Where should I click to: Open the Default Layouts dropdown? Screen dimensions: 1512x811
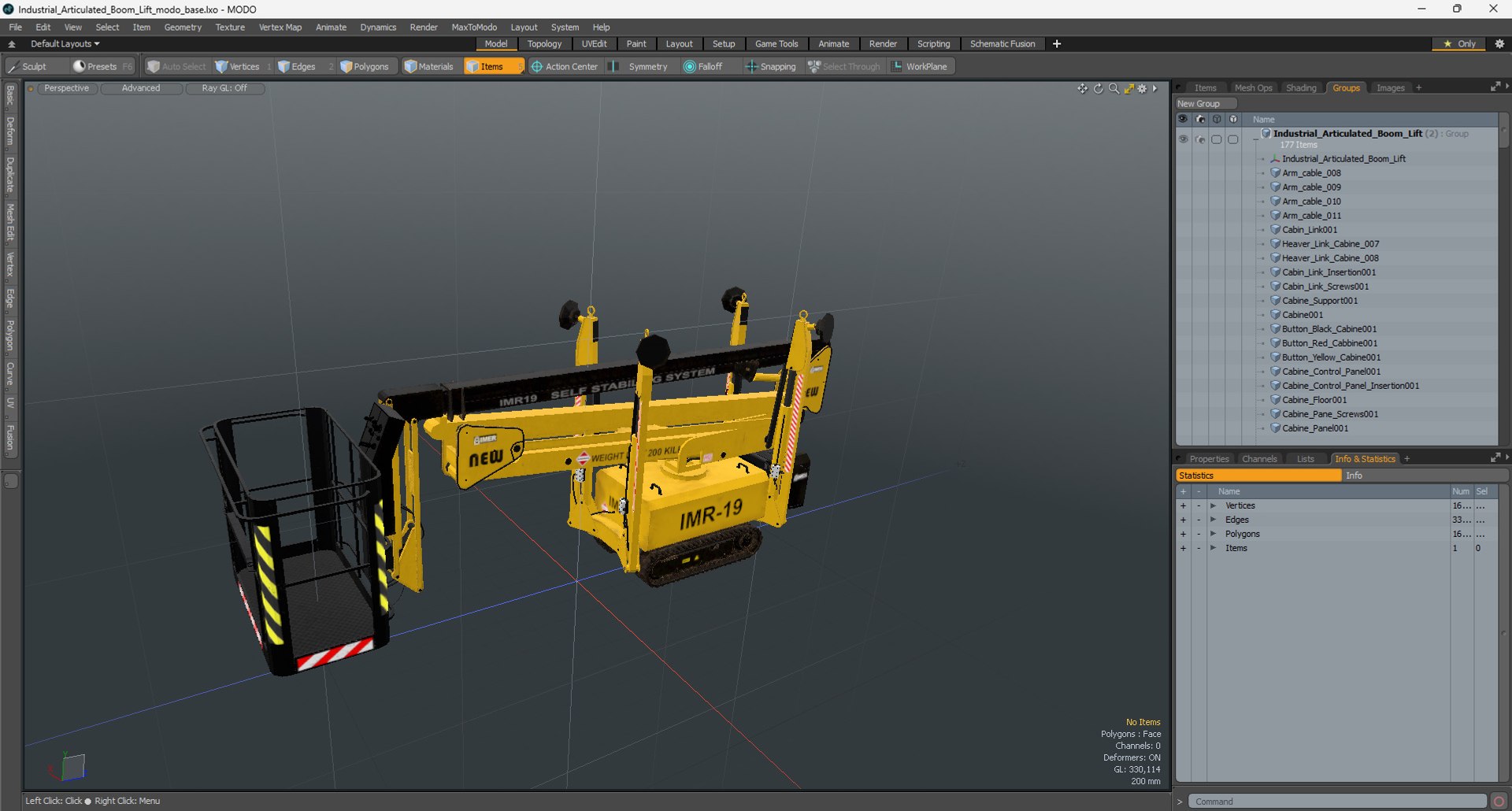tap(65, 44)
